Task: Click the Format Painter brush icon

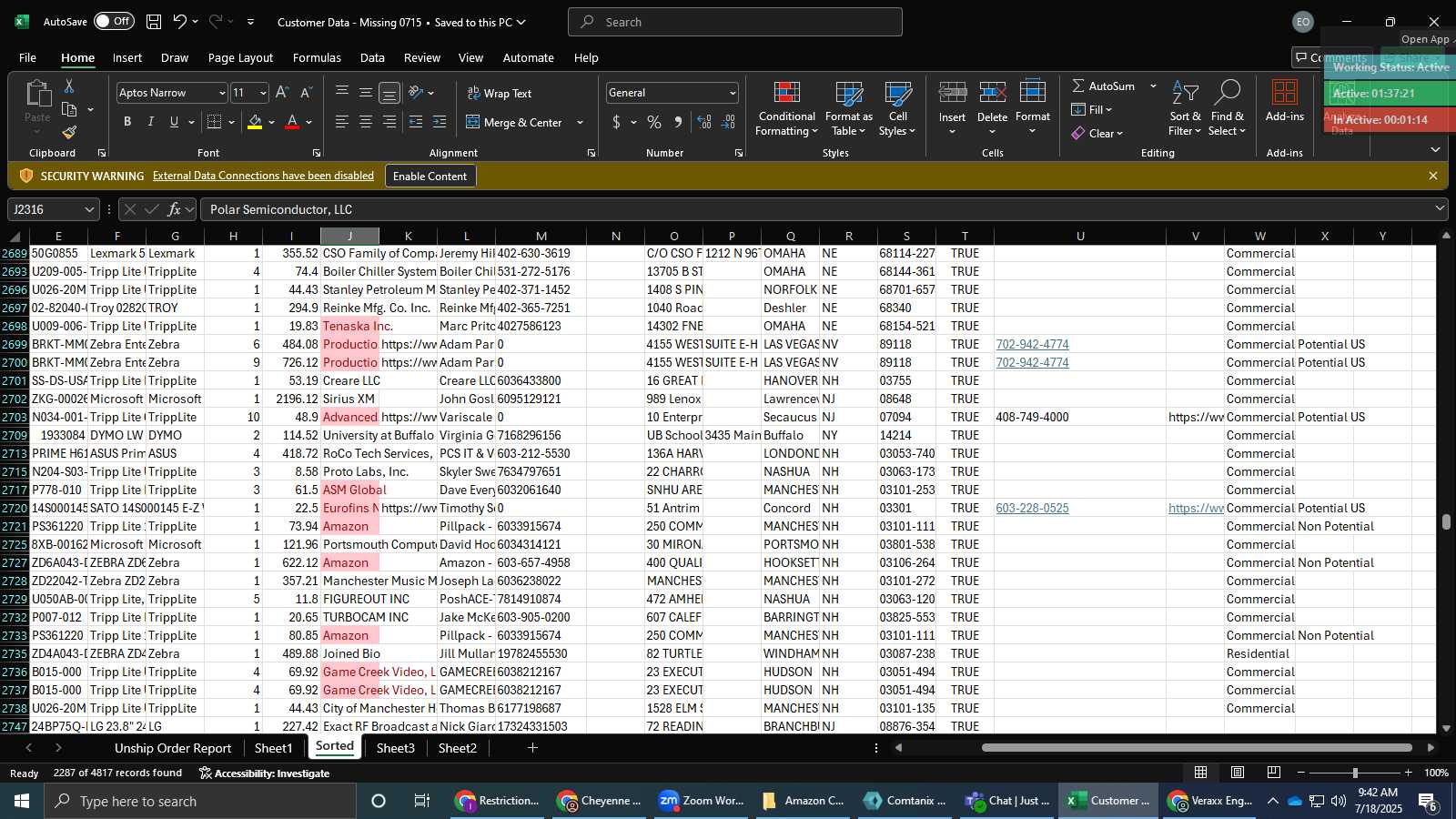Action: tap(69, 133)
